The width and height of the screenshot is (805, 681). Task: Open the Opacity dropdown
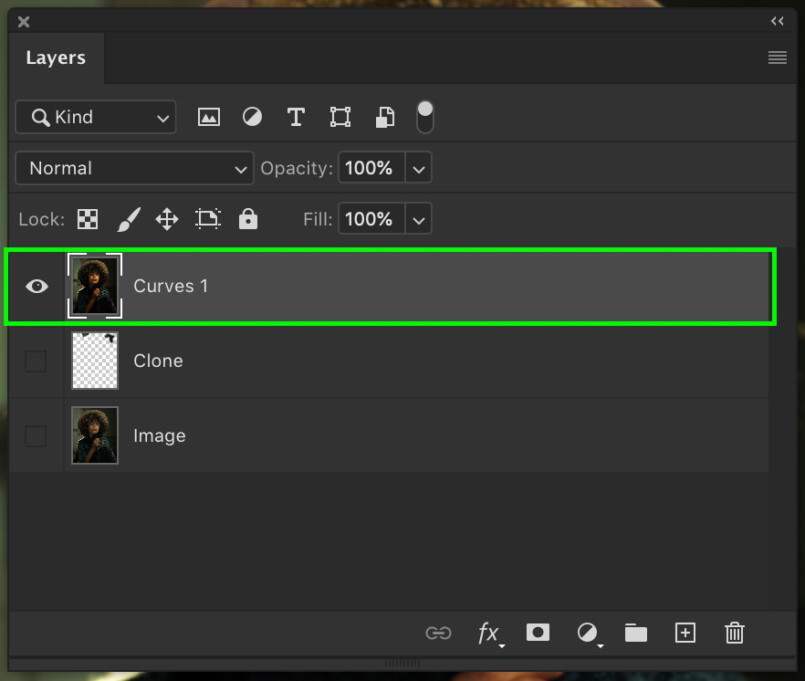coord(418,168)
